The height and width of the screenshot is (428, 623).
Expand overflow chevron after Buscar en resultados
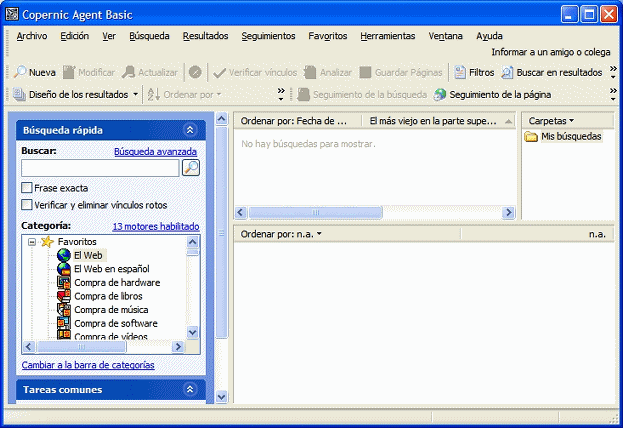pos(613,72)
